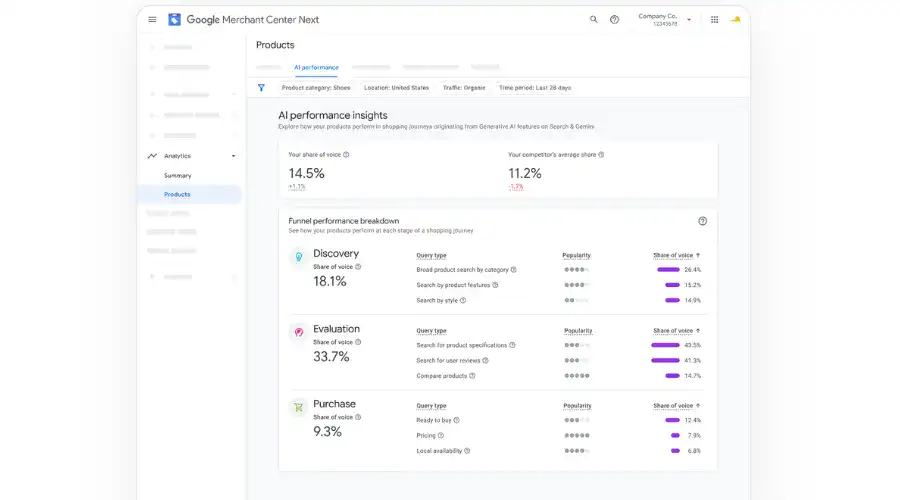This screenshot has height=500, width=900.
Task: Open the hamburger navigation menu
Action: 152,20
